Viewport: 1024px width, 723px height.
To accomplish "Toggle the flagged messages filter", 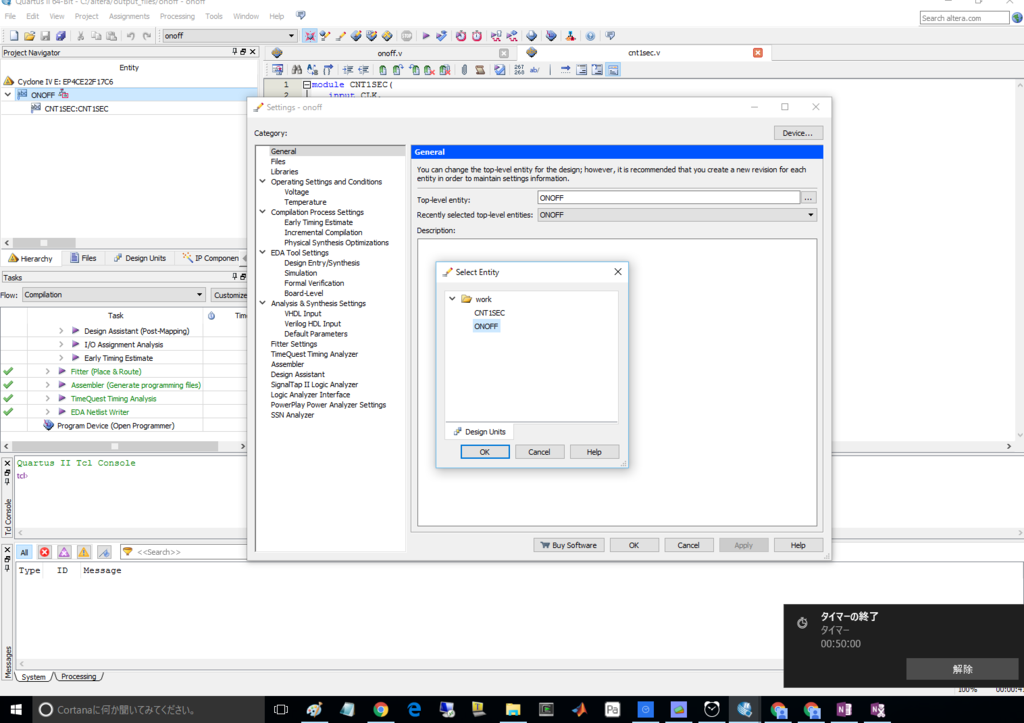I will pos(104,552).
